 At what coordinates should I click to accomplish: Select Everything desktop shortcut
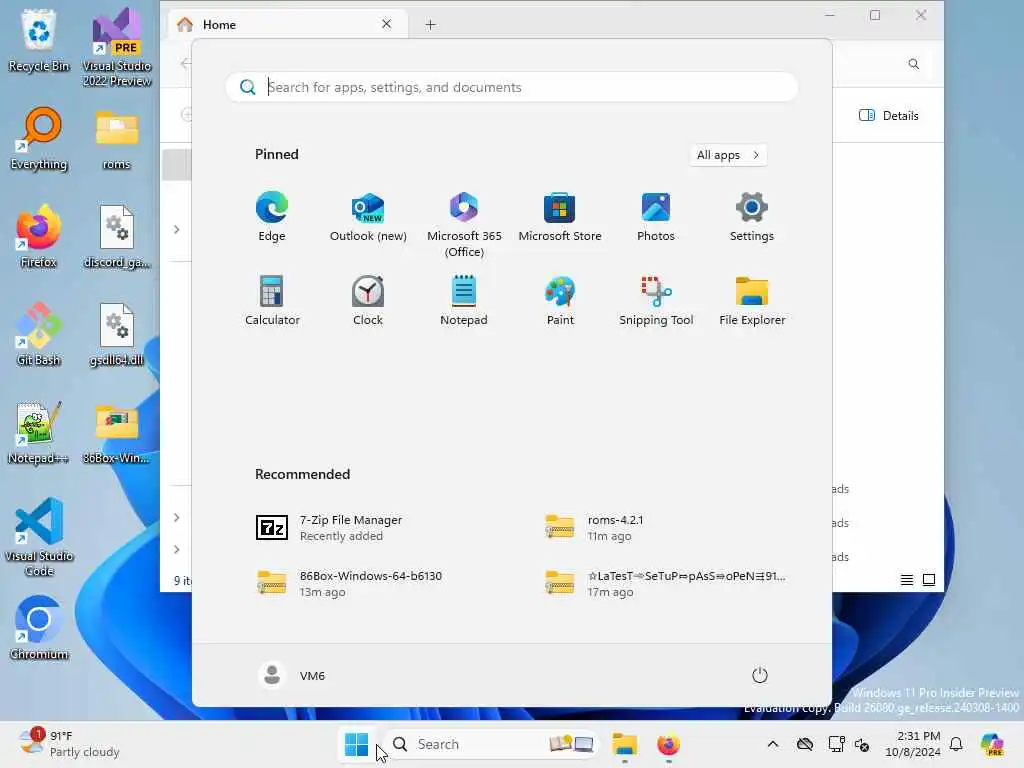[x=39, y=138]
